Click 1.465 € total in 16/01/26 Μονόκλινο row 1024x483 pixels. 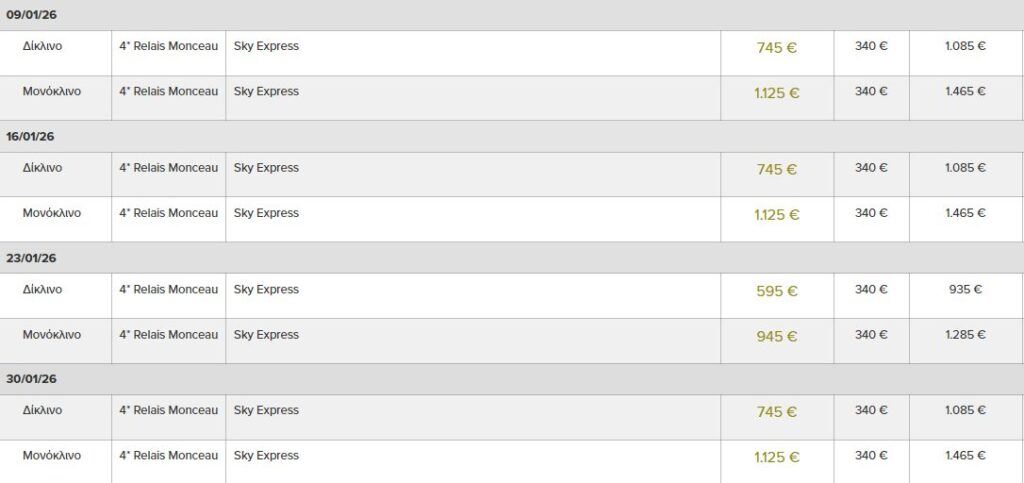tap(965, 213)
